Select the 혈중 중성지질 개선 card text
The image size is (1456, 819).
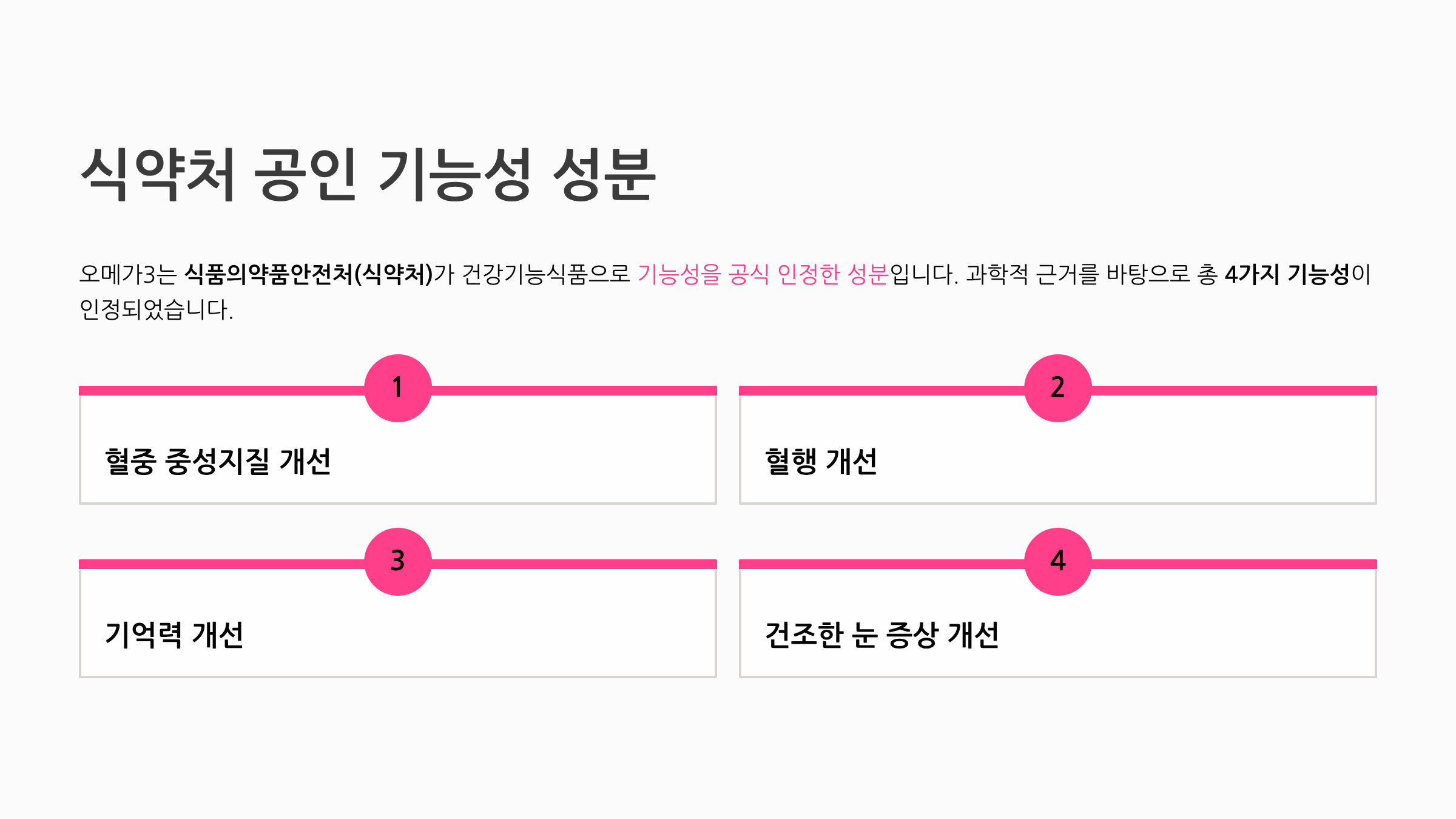218,462
